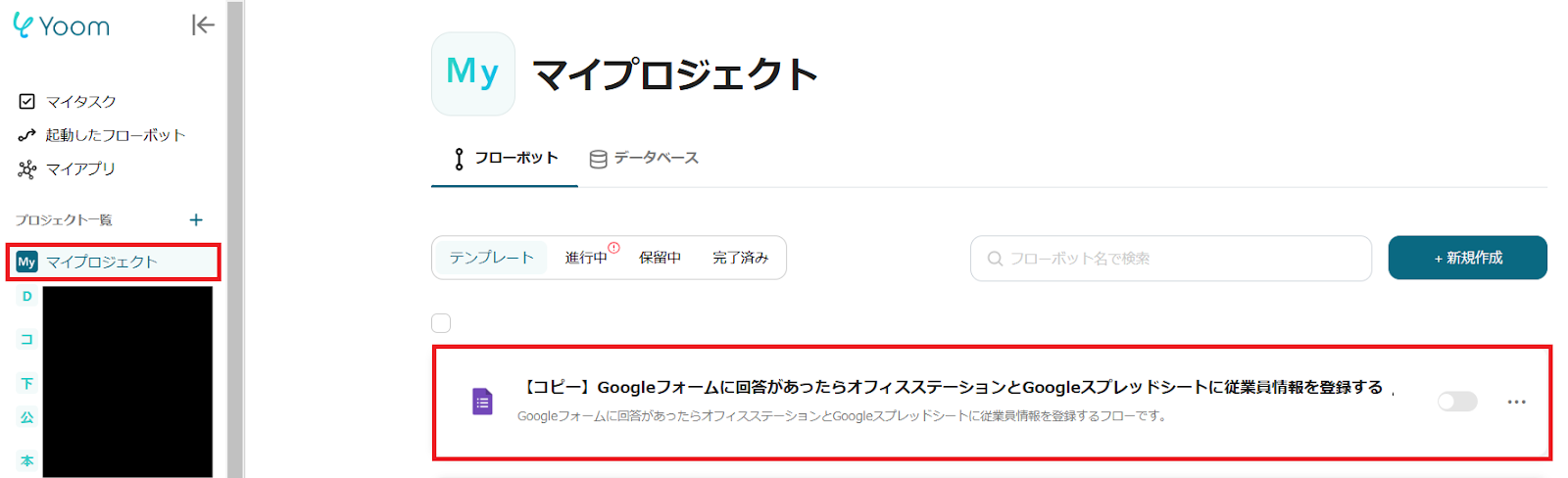Click the マイプロジェクト page title
This screenshot has width=1568, height=478.
[x=675, y=74]
